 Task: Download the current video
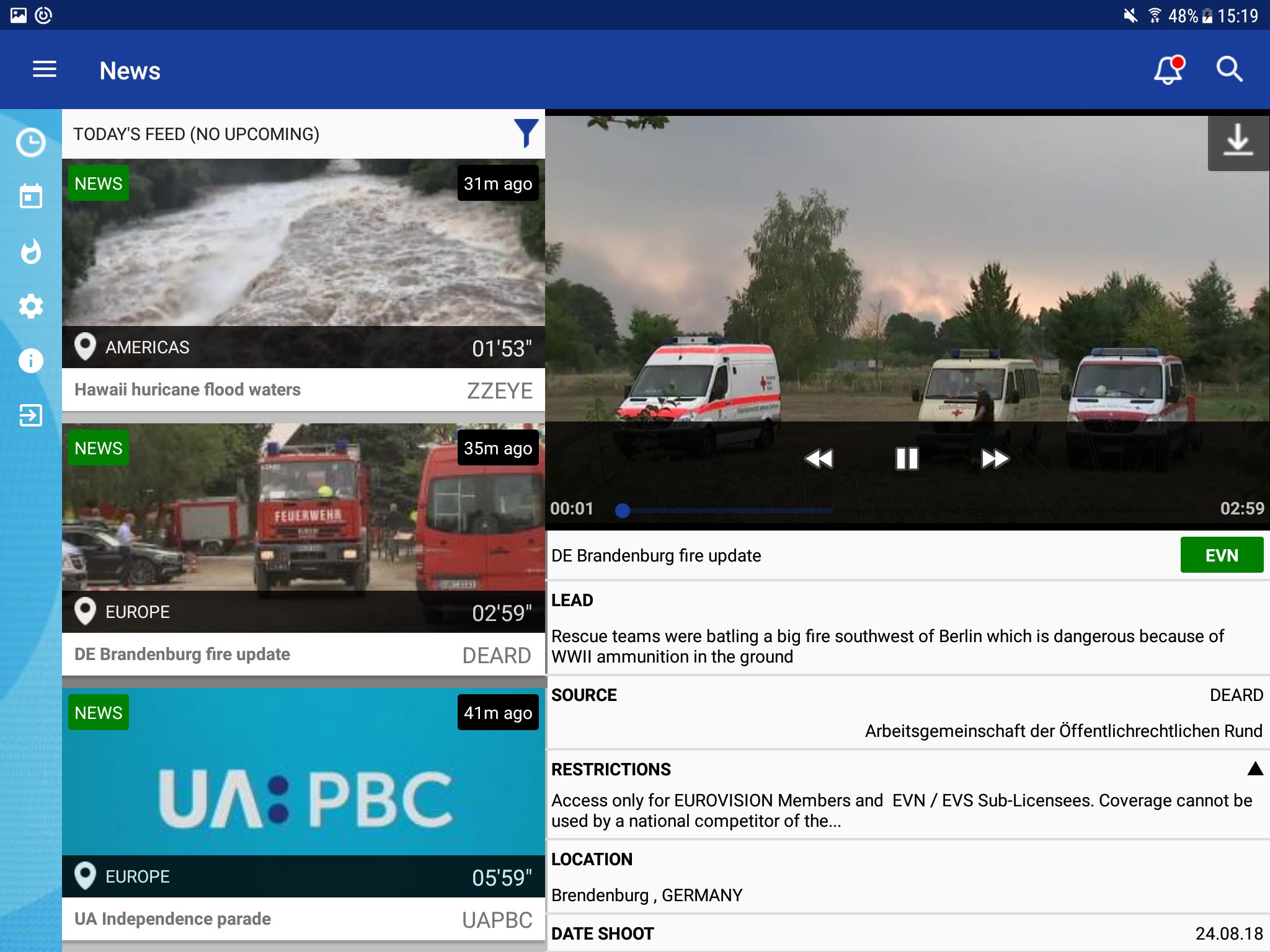(1238, 141)
